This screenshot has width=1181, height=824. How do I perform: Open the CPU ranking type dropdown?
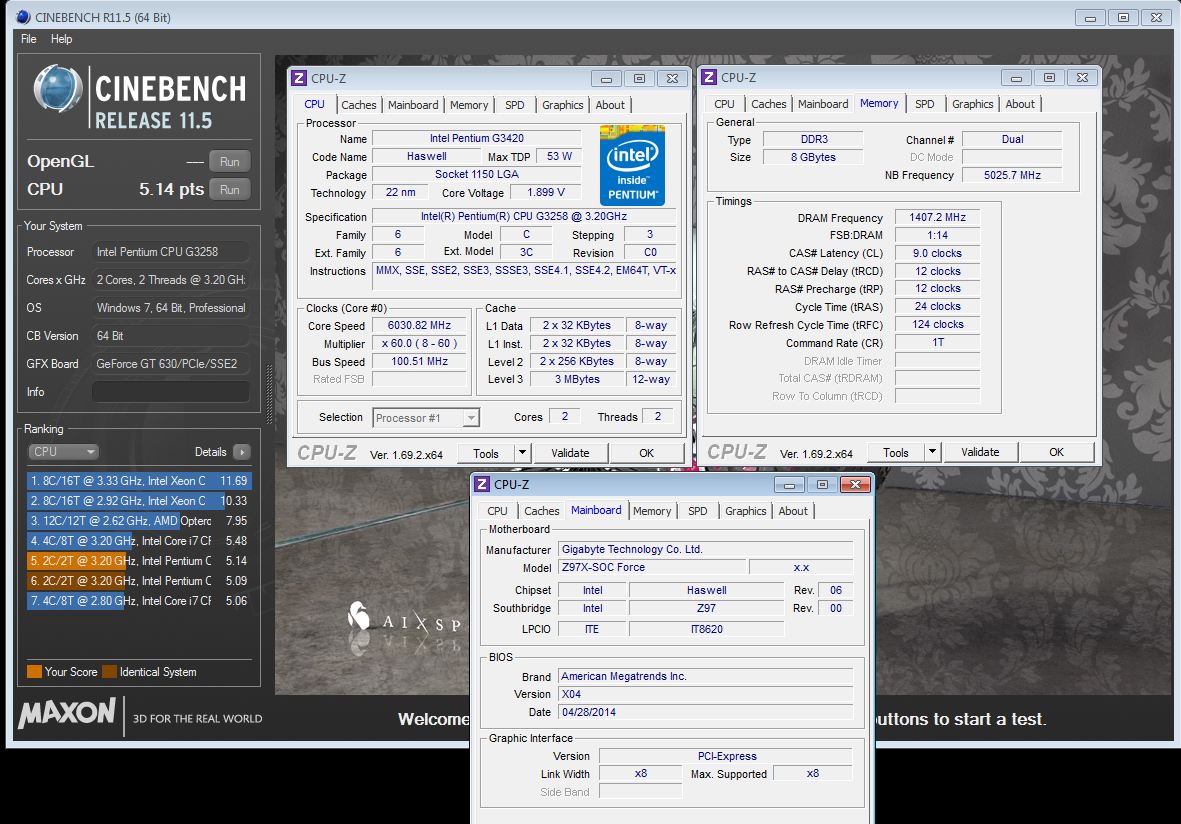[63, 452]
